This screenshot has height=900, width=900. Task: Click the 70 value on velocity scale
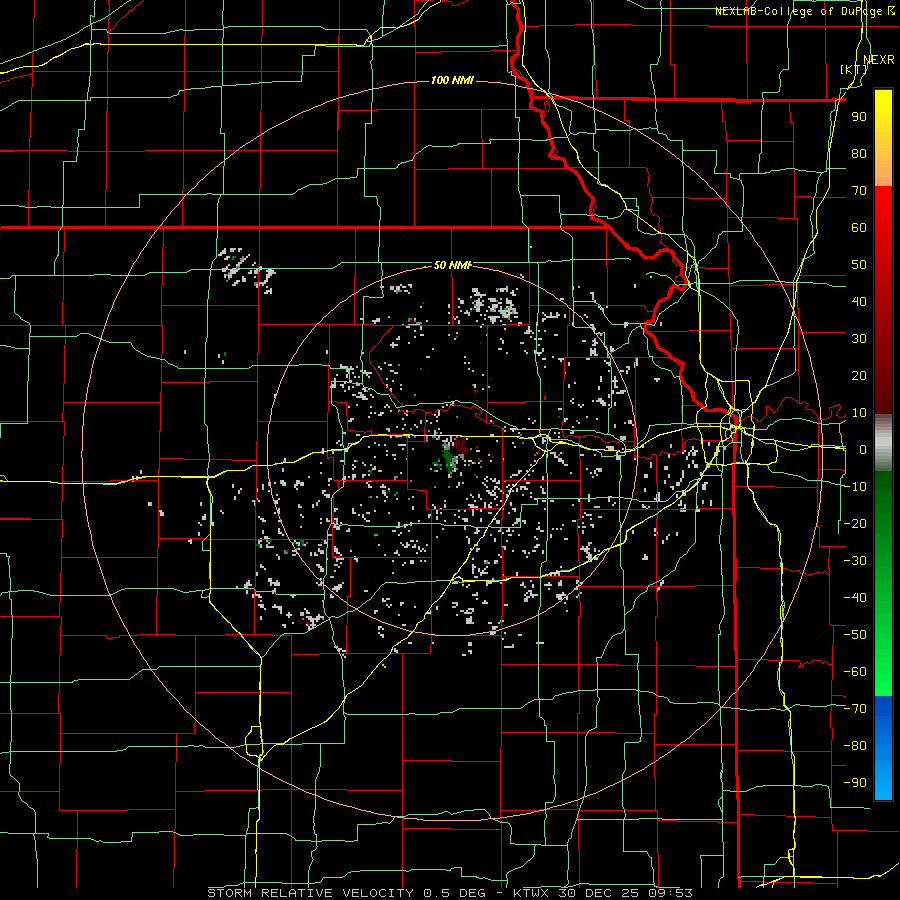click(859, 191)
